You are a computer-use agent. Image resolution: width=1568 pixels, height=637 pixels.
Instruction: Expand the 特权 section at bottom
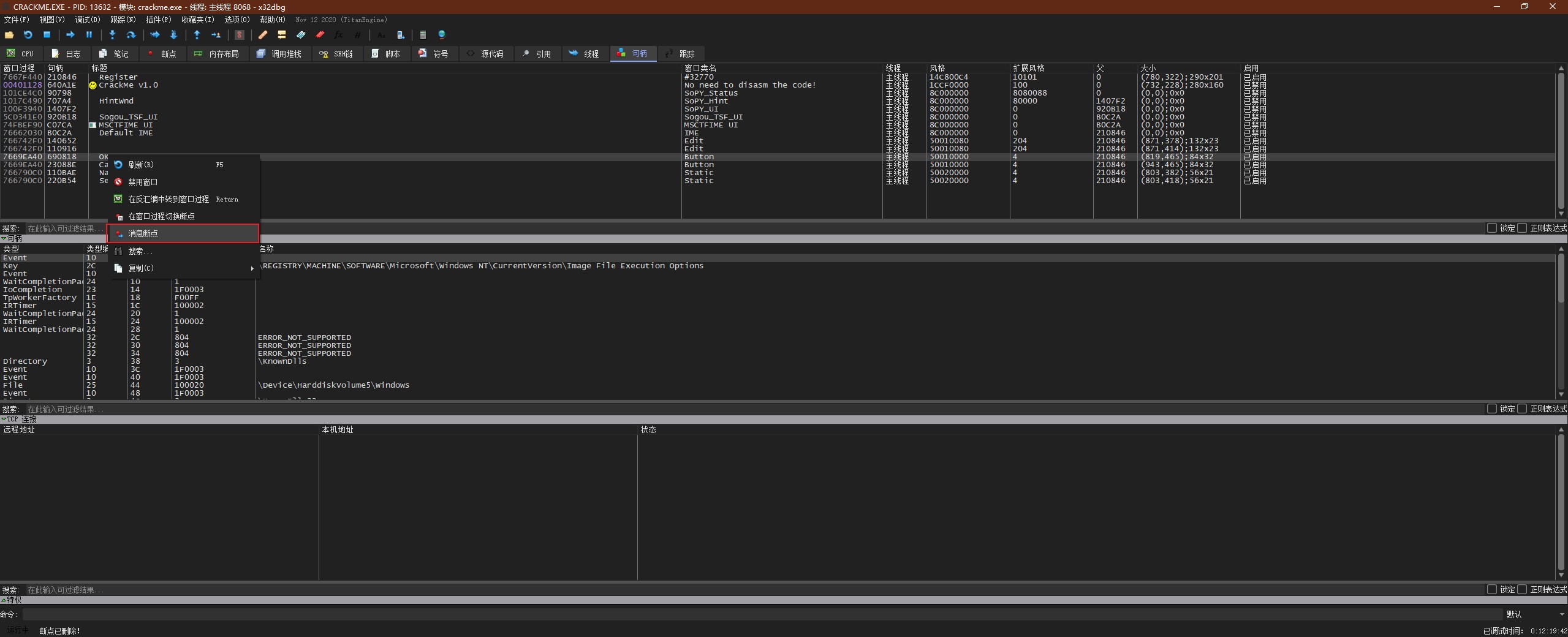(x=5, y=601)
